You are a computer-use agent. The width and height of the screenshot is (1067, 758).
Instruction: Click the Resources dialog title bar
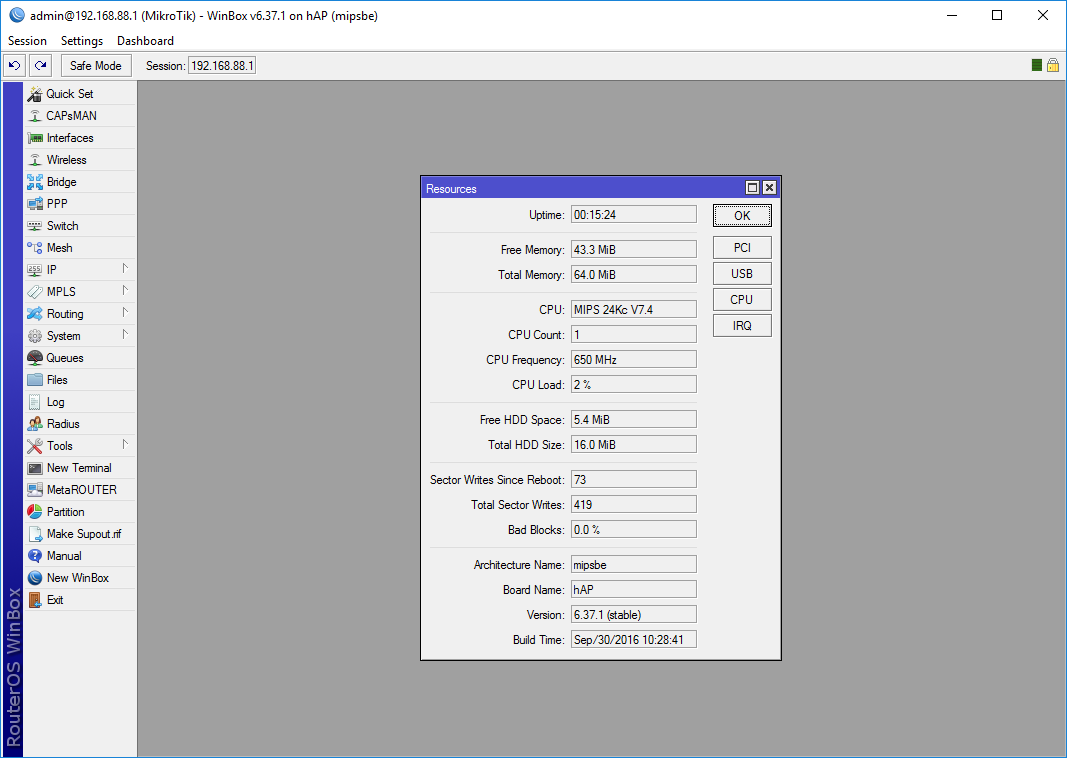pos(583,188)
